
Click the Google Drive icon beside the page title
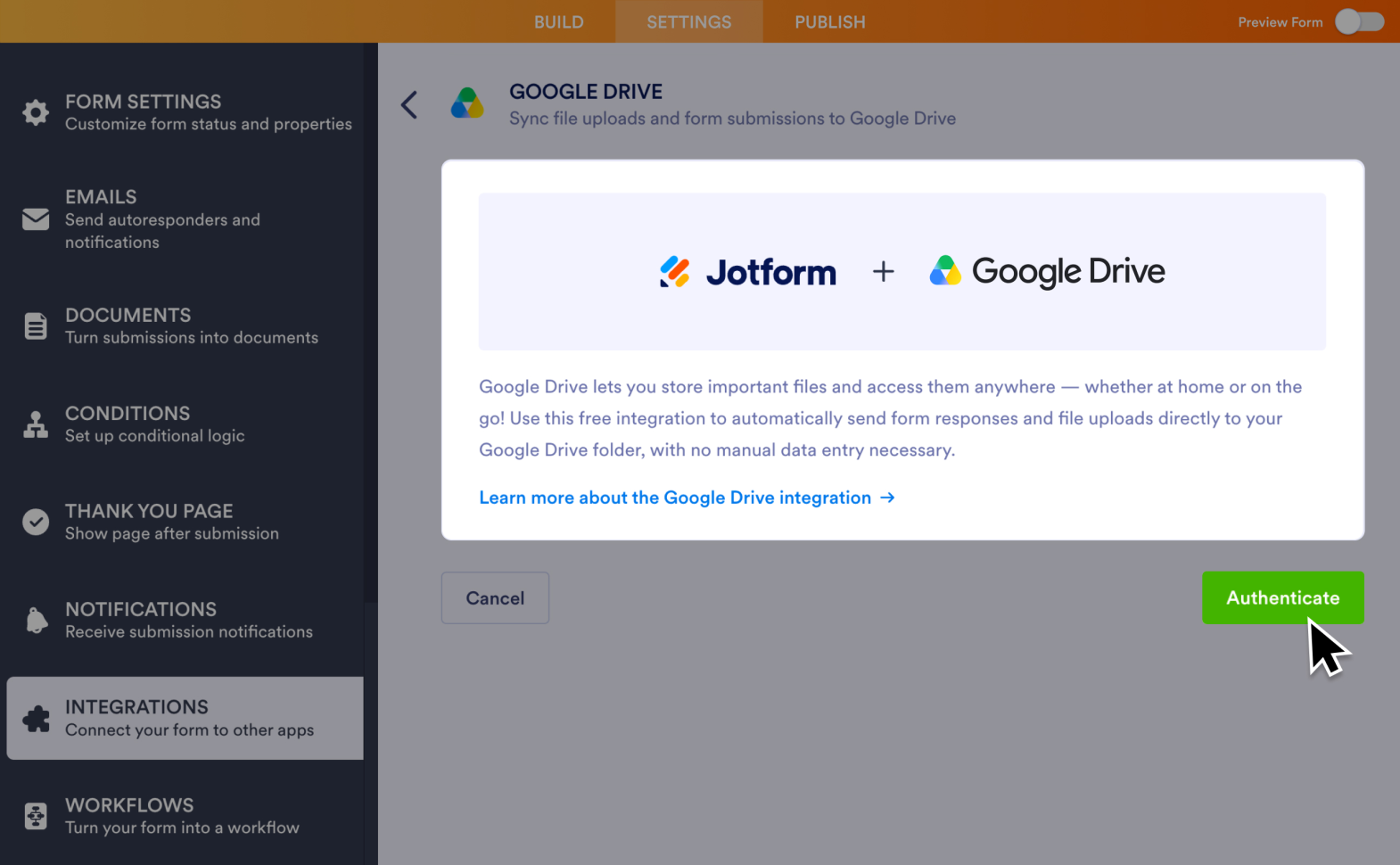[467, 104]
